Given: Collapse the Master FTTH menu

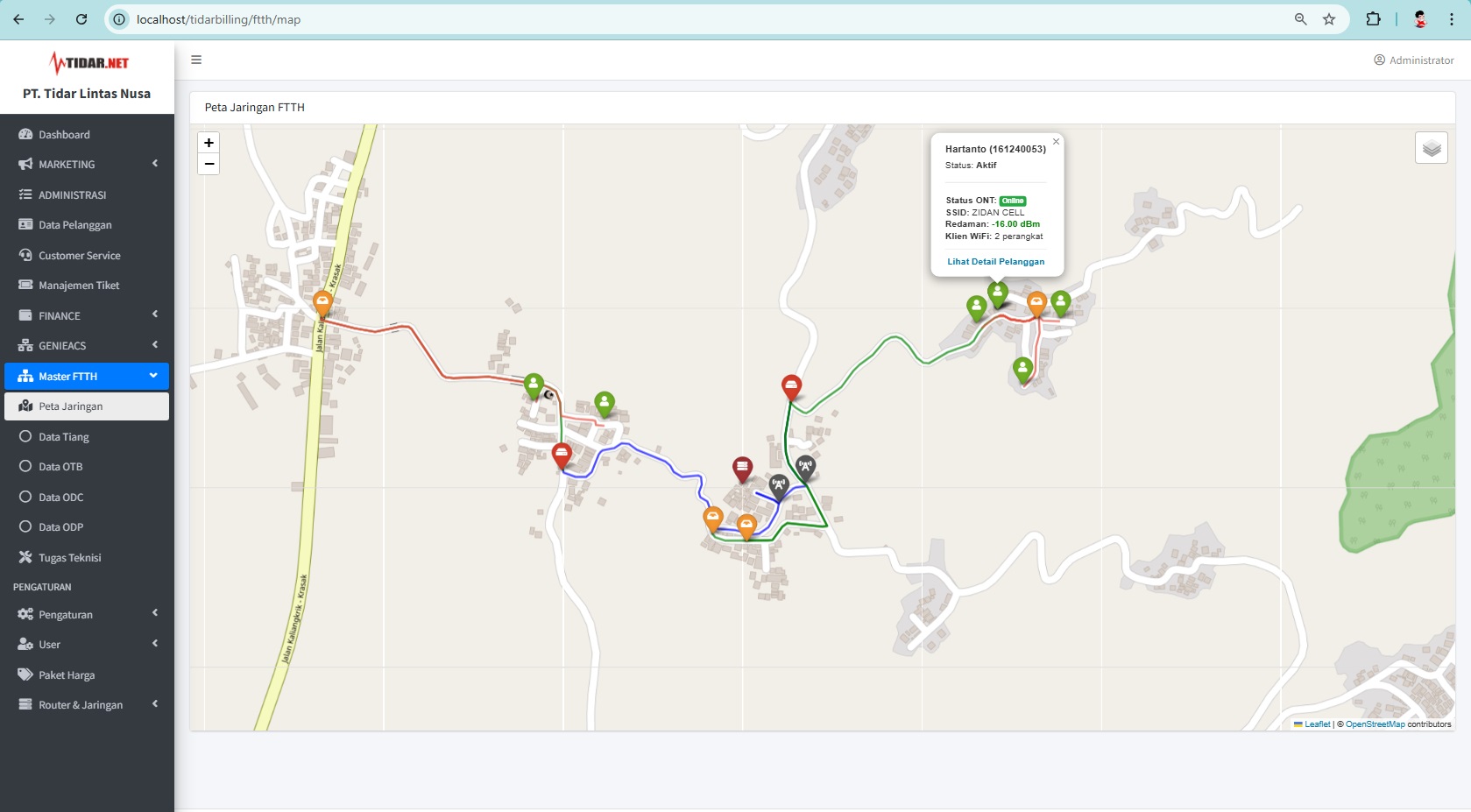Looking at the screenshot, I should (87, 376).
